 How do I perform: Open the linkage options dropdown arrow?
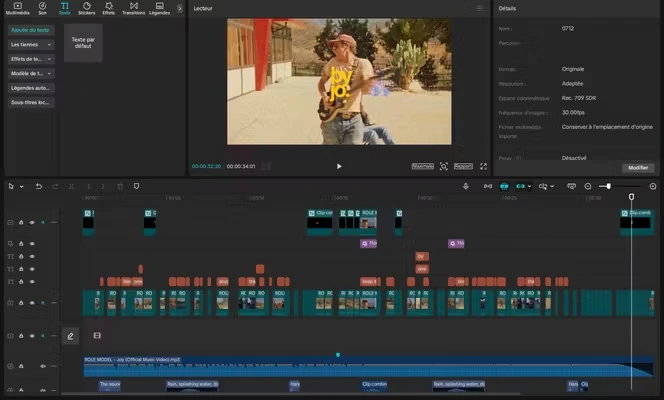(529, 187)
